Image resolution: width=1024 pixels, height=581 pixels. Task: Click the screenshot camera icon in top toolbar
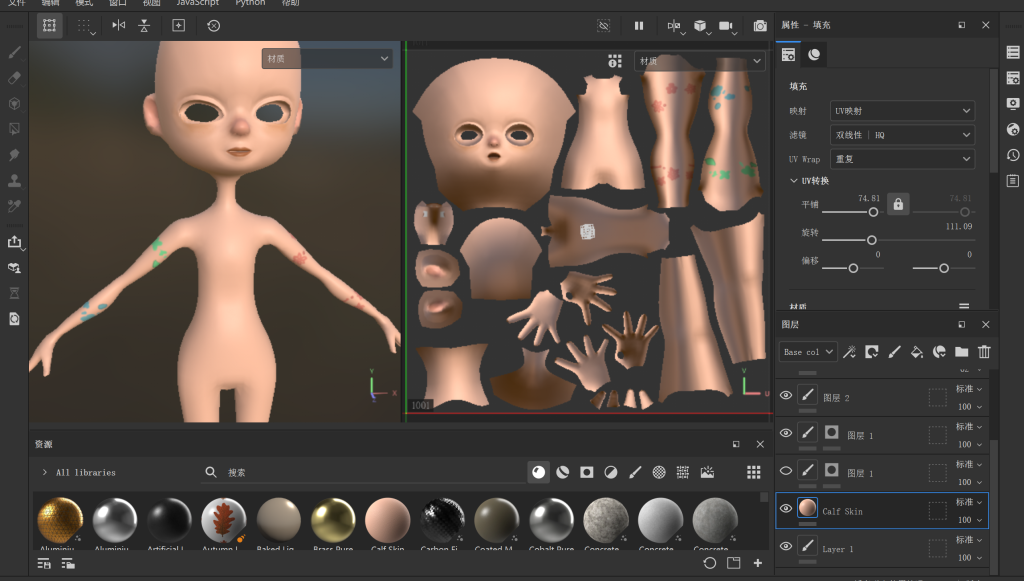point(760,25)
